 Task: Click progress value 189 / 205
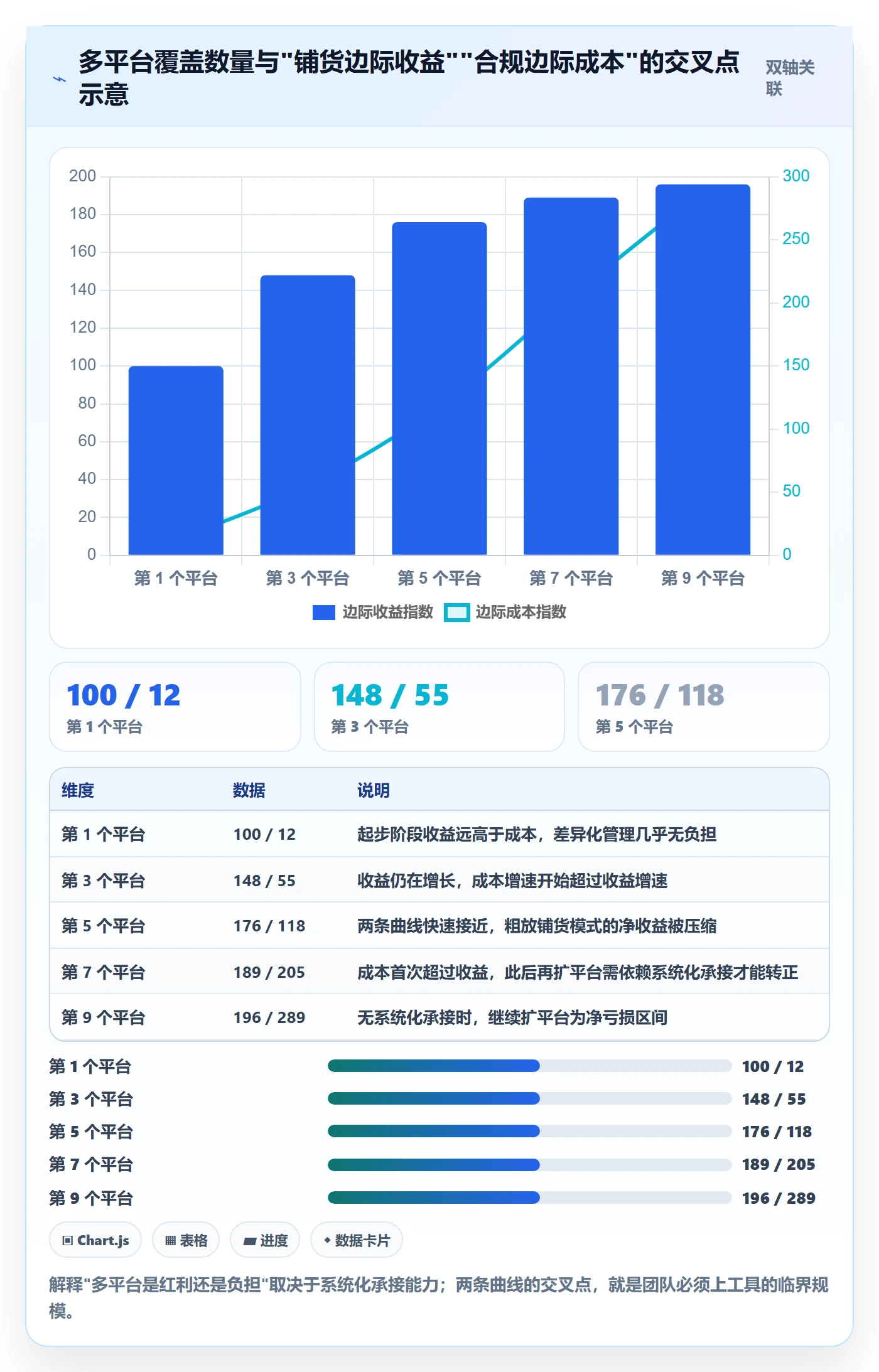(779, 1164)
